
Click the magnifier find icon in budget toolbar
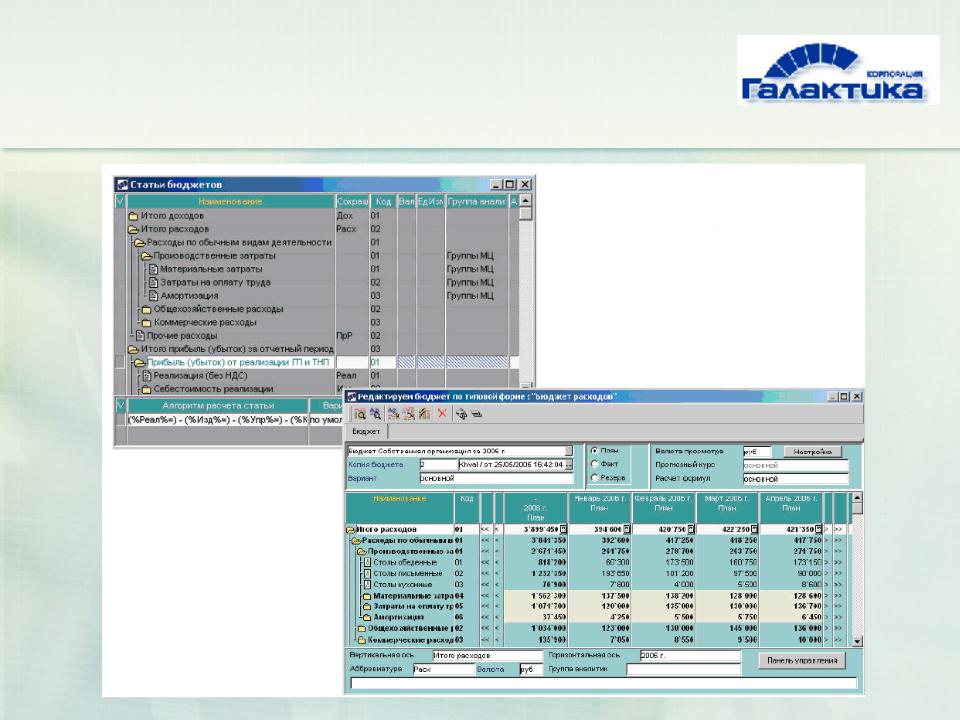(375, 414)
